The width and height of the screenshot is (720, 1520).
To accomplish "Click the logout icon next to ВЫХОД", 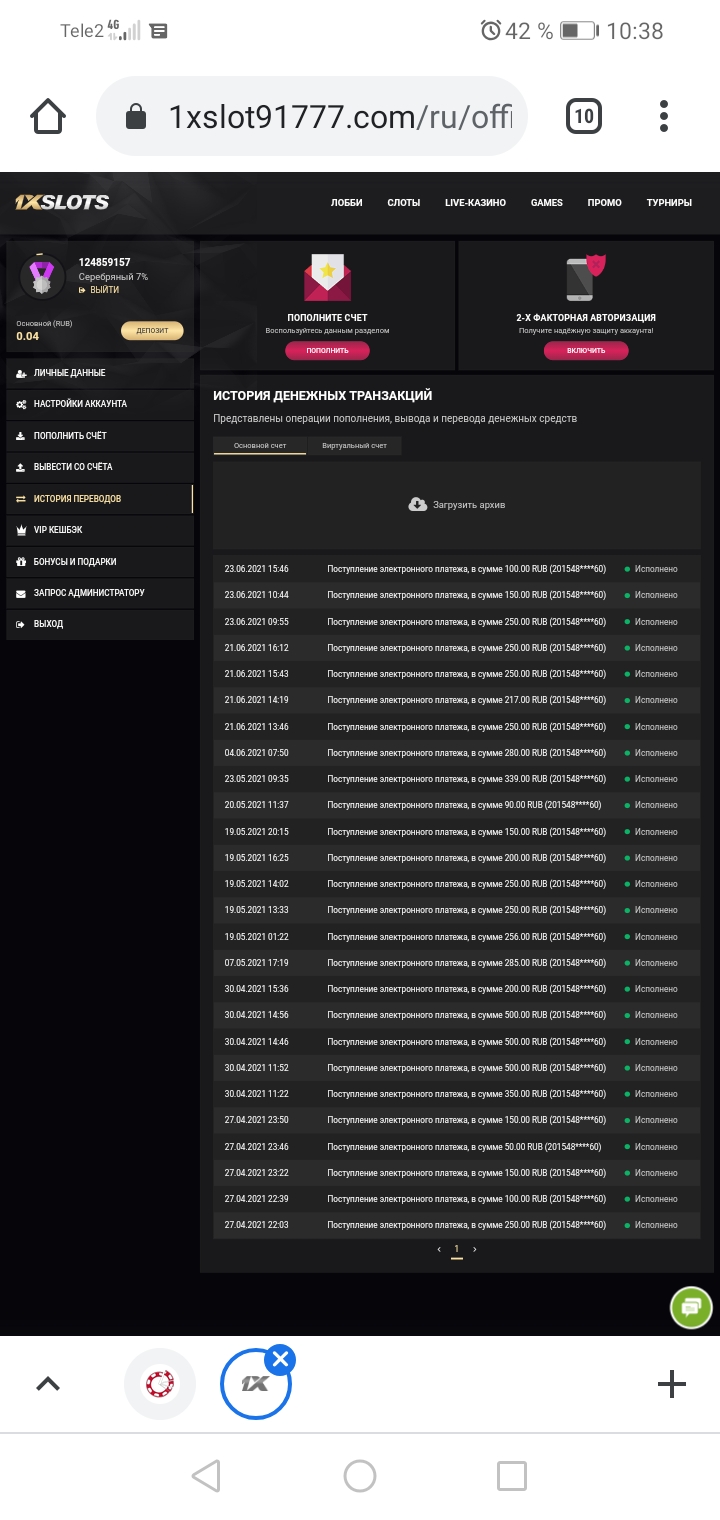I will click(22, 624).
